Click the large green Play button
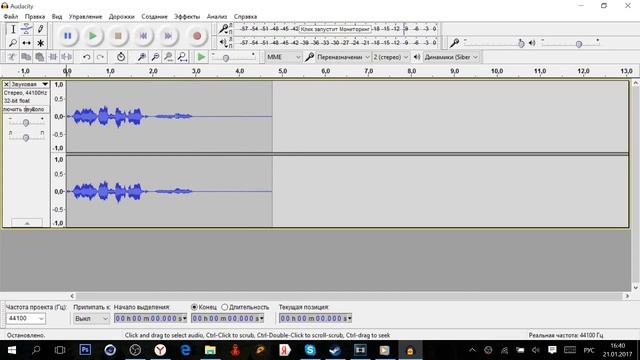 [93, 36]
